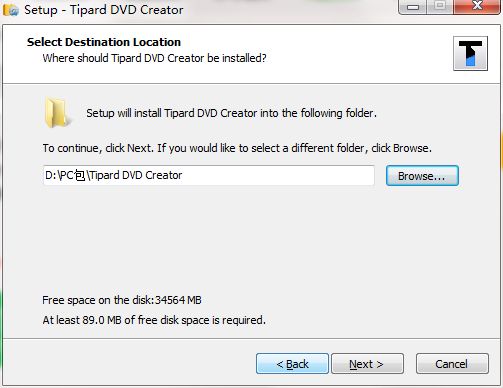The image size is (503, 388).
Task: Proceed with the Next > button
Action: point(367,364)
